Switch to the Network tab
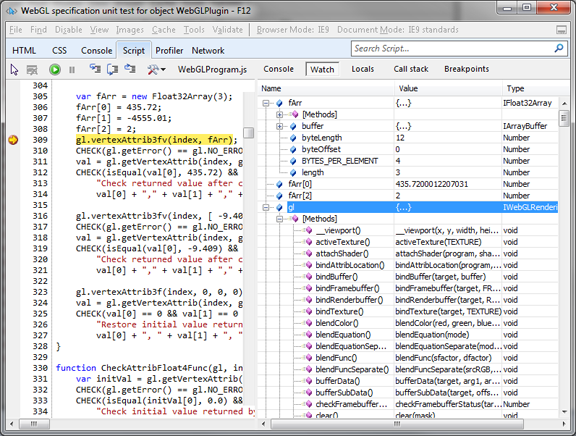Viewport: 576px width, 436px height. [x=208, y=50]
